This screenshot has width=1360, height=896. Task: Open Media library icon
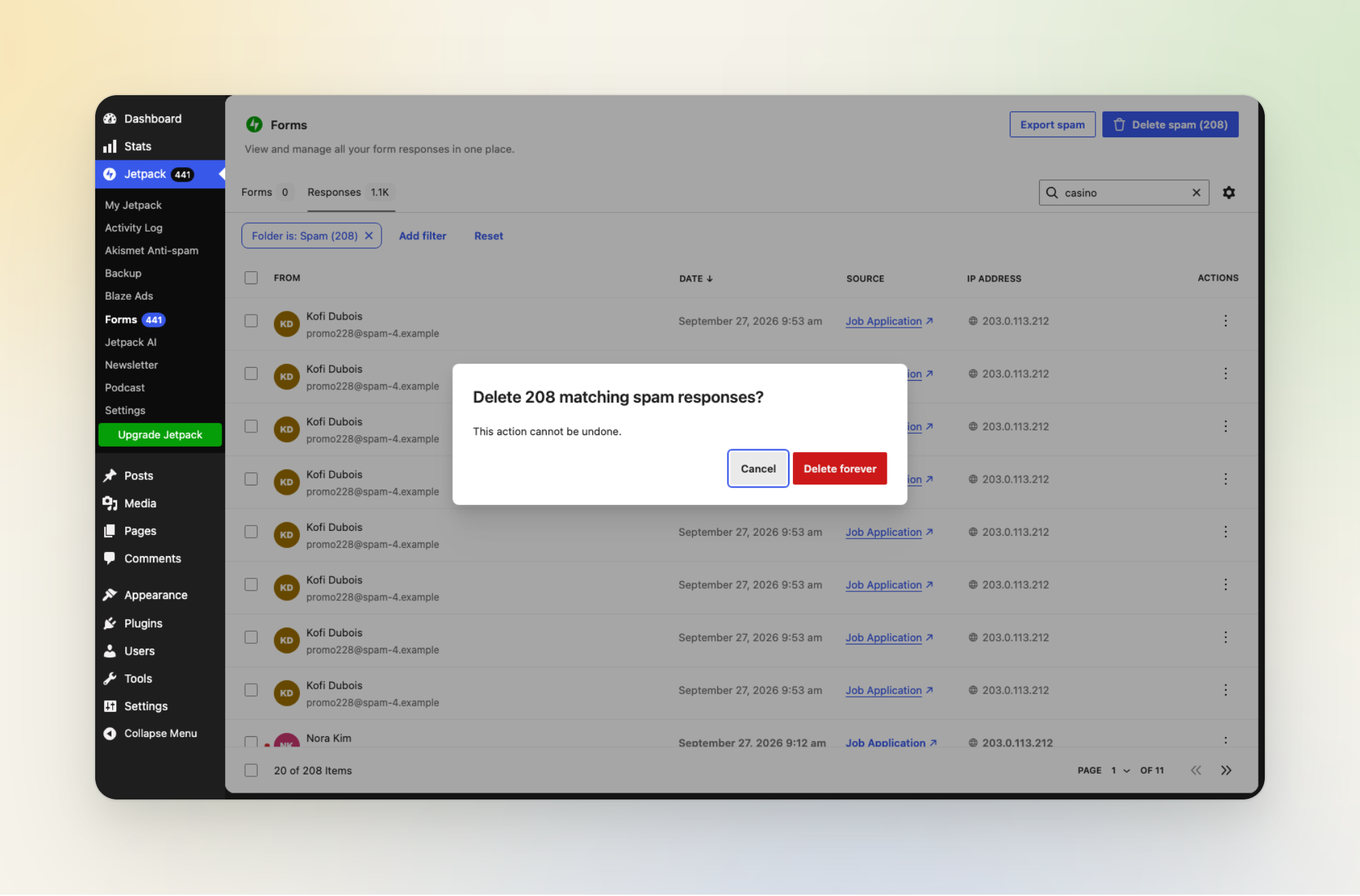[109, 503]
